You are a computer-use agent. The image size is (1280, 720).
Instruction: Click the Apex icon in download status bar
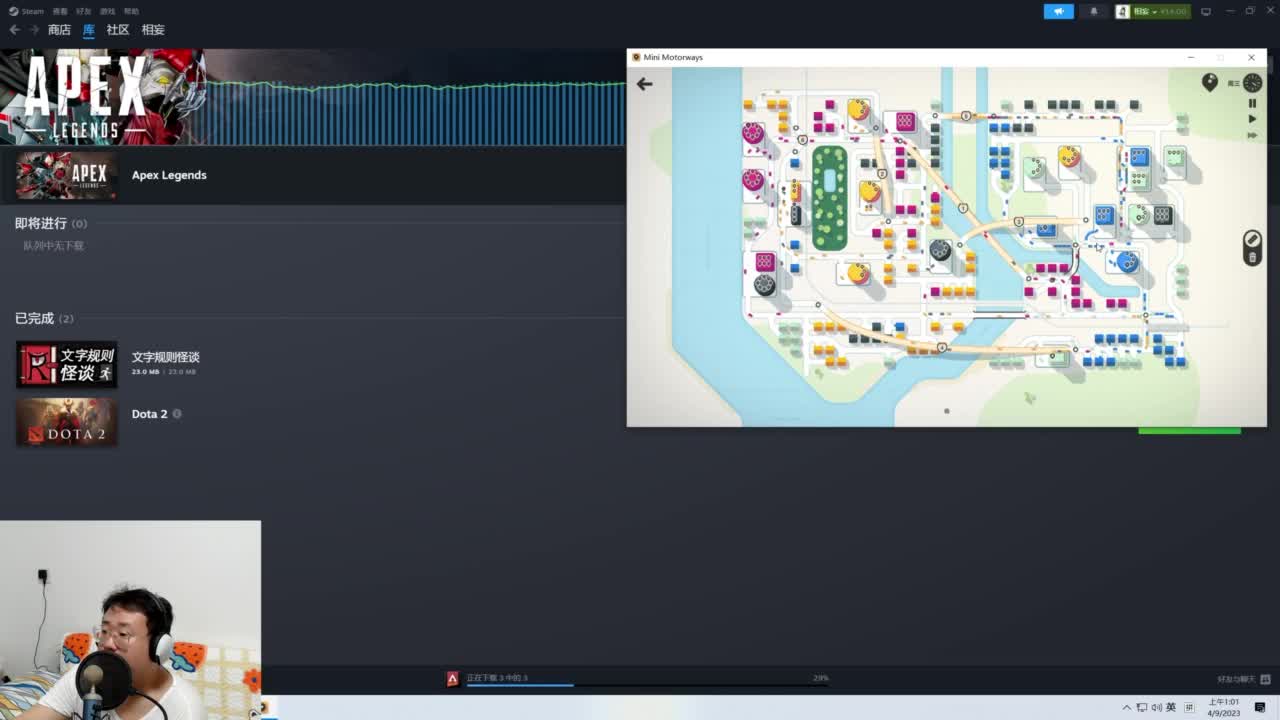coord(452,678)
